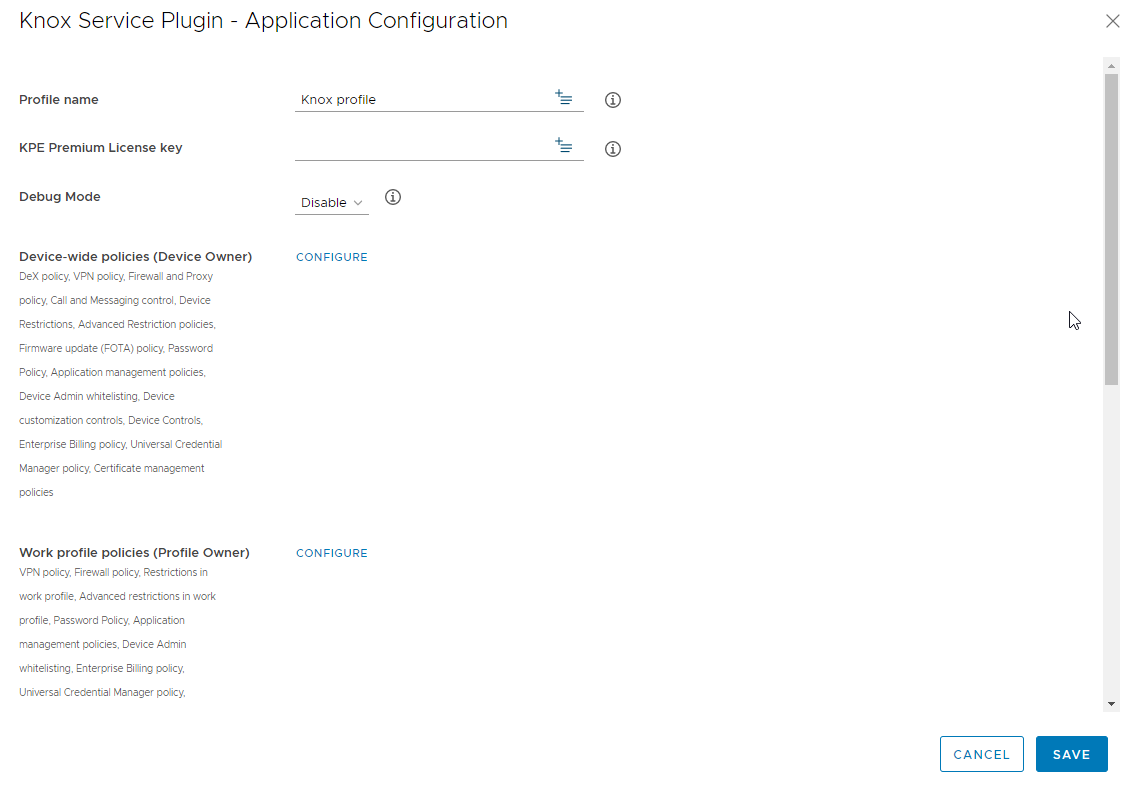Screen dimensions: 1139x787
Task: Click the dialog title Knox Service Plugin
Action: pos(263,20)
